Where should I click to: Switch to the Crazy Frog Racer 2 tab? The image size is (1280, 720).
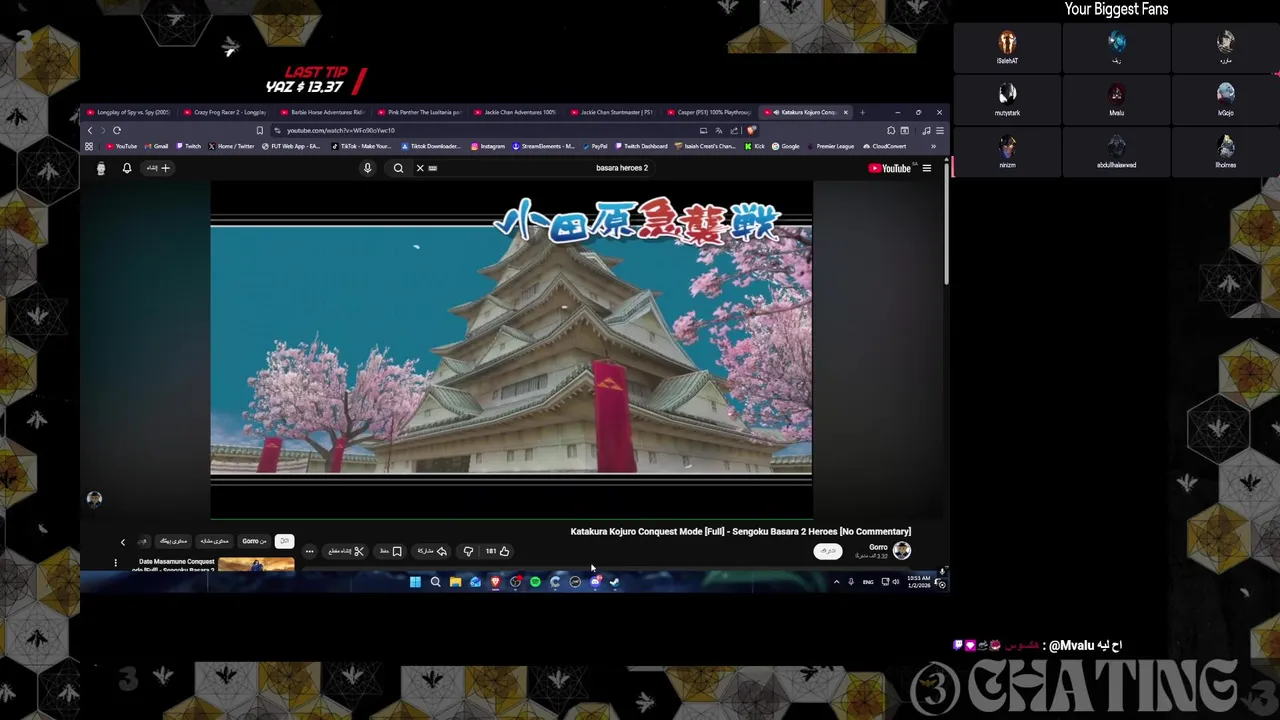tap(226, 112)
